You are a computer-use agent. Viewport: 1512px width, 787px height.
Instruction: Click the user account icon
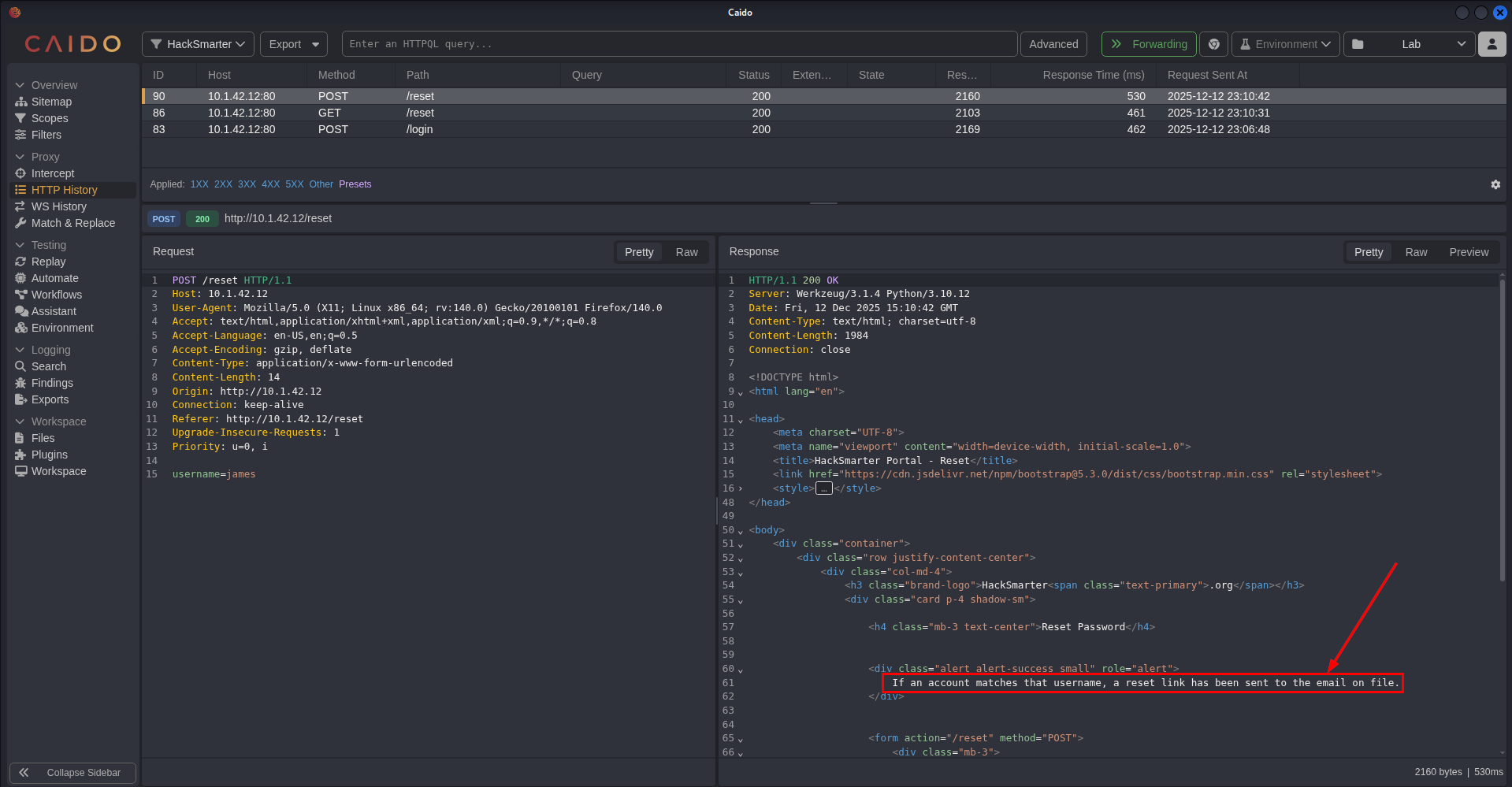click(x=1492, y=44)
